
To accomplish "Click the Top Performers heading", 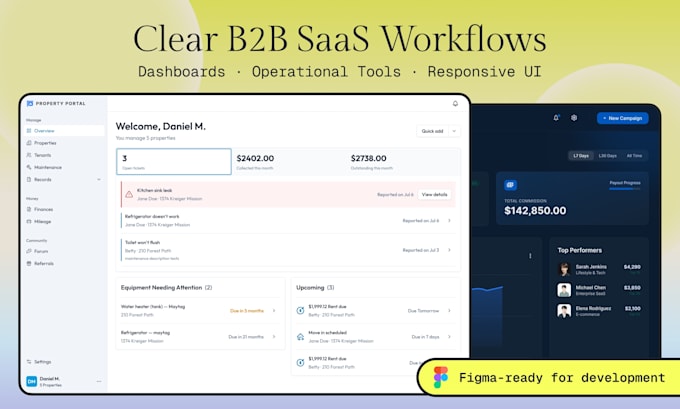I will 579,250.
